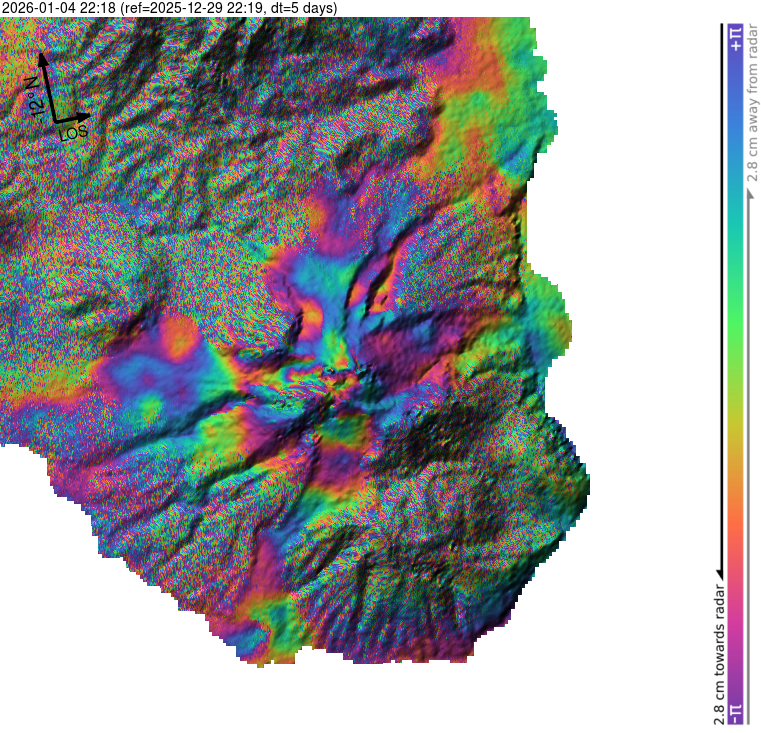
Task: Click the -12° N heading label
Action: point(33,98)
